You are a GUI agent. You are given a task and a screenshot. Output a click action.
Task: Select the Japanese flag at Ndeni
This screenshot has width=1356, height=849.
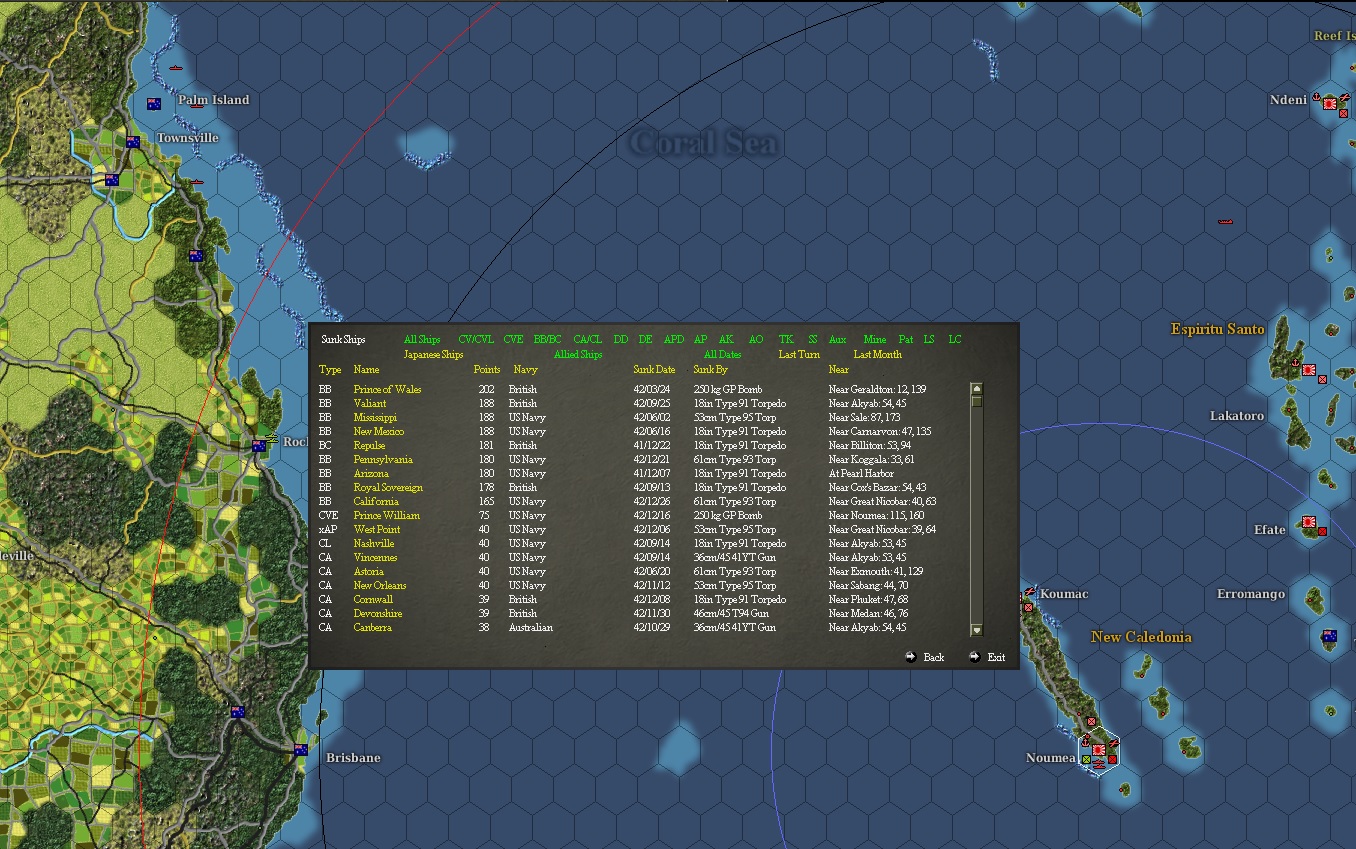[1331, 103]
